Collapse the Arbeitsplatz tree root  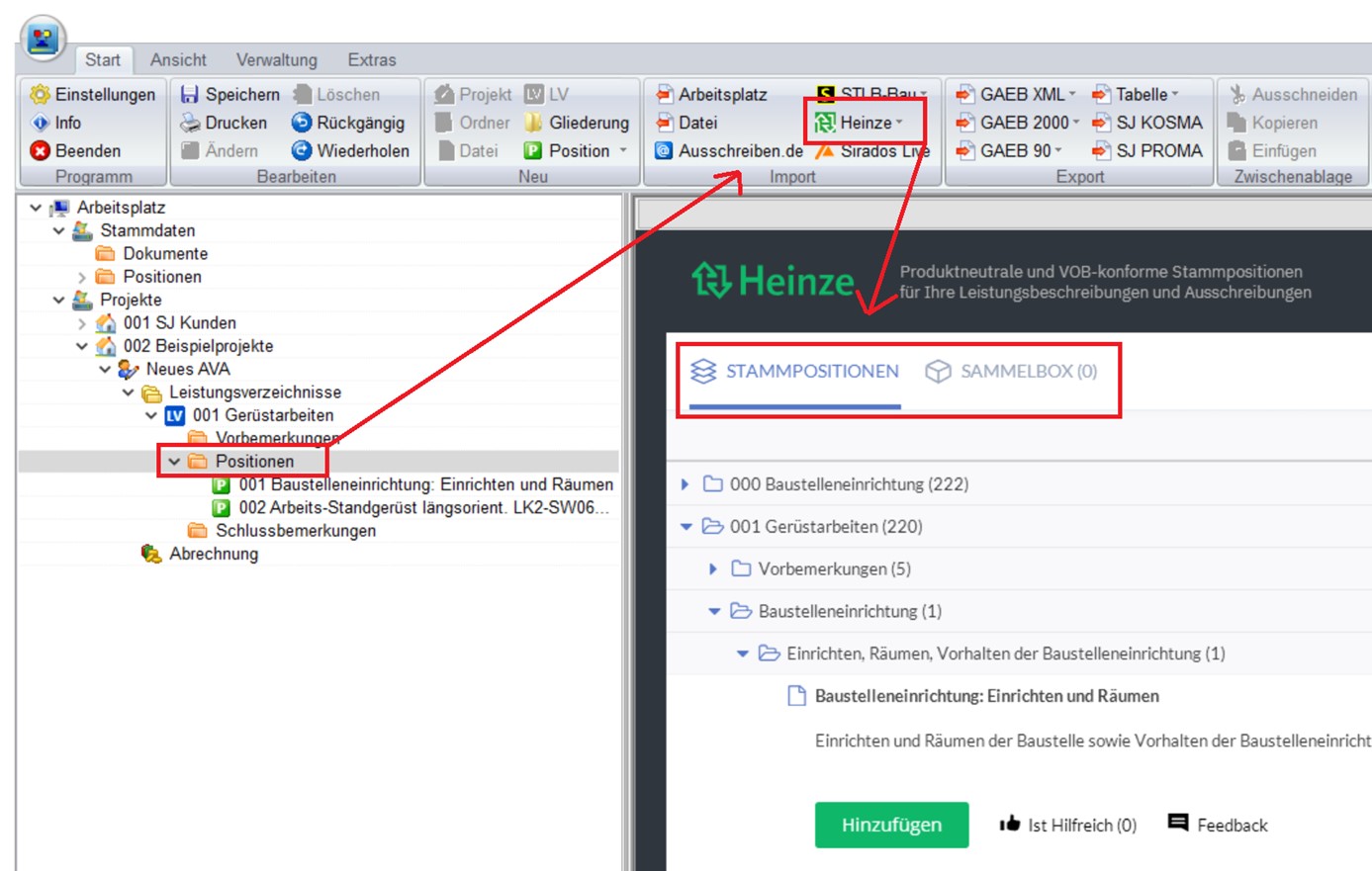pos(36,208)
